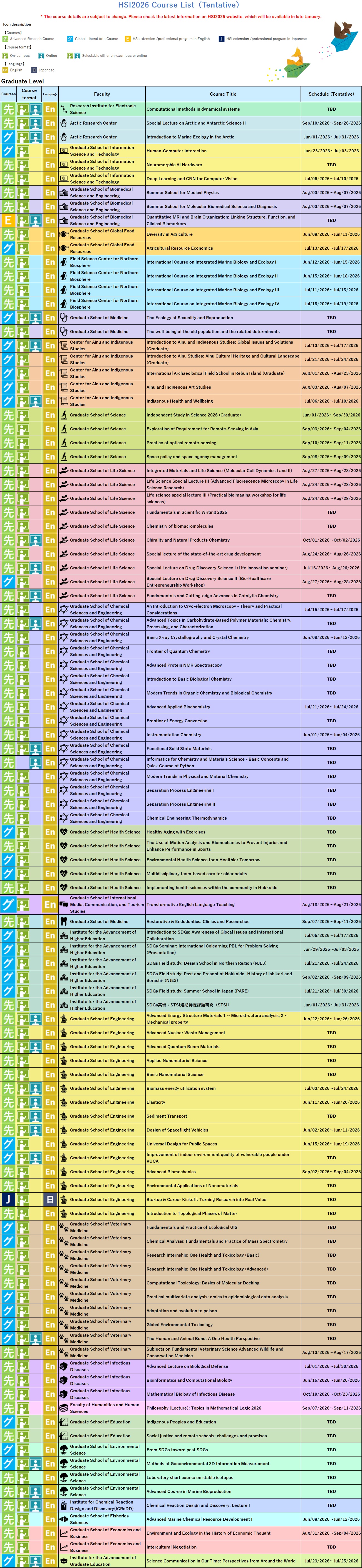
Task: Select the Indigenous Health and Wellbeing course title
Action: (180, 401)
